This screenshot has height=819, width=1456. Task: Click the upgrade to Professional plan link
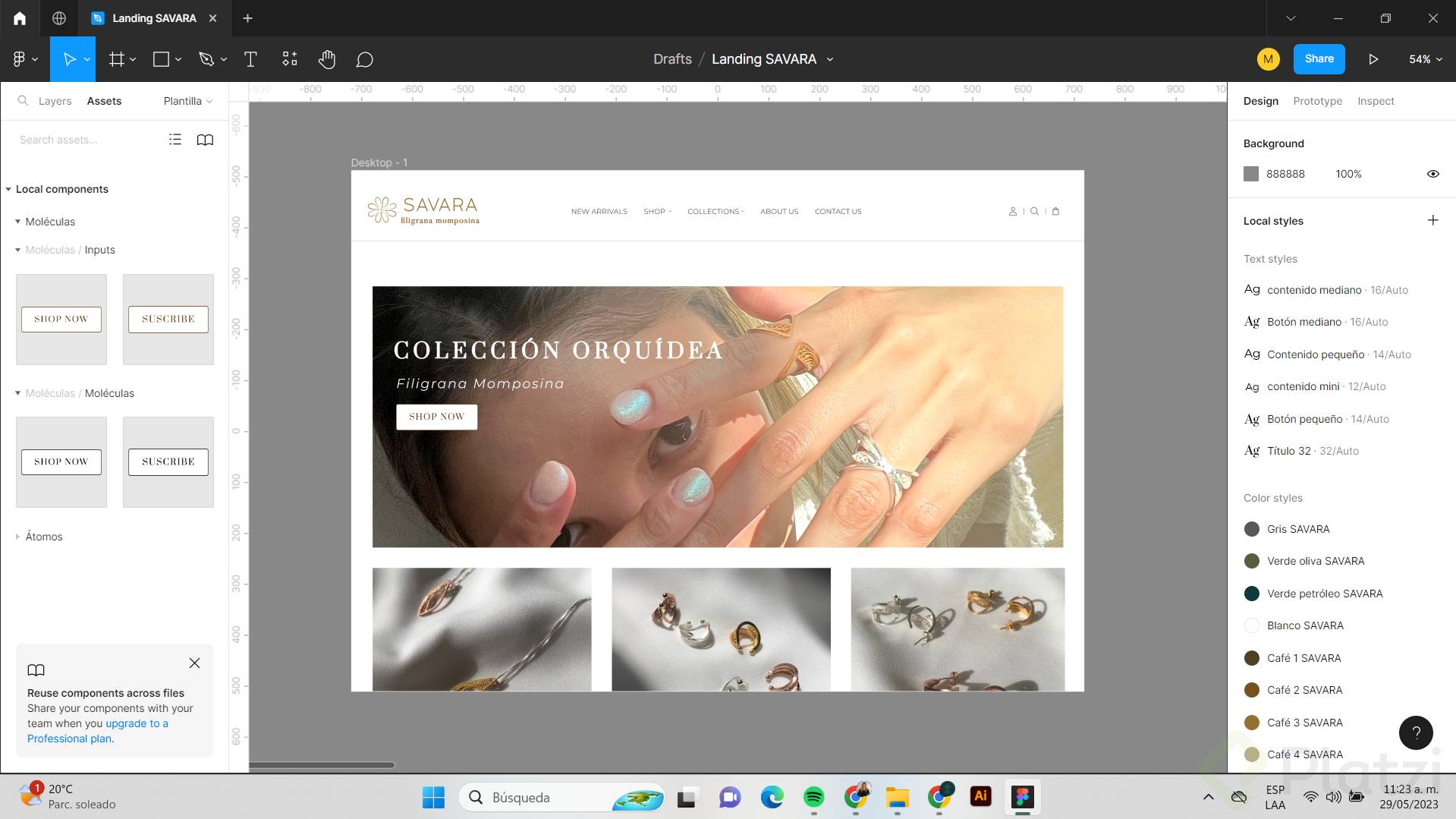tap(99, 731)
